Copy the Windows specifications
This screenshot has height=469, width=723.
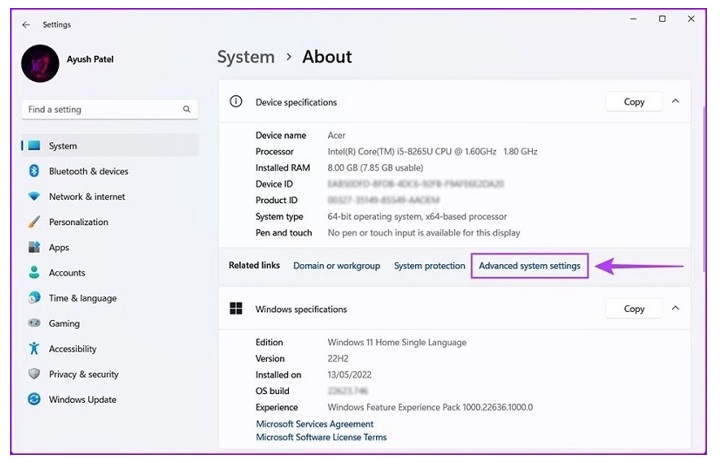pyautogui.click(x=634, y=309)
